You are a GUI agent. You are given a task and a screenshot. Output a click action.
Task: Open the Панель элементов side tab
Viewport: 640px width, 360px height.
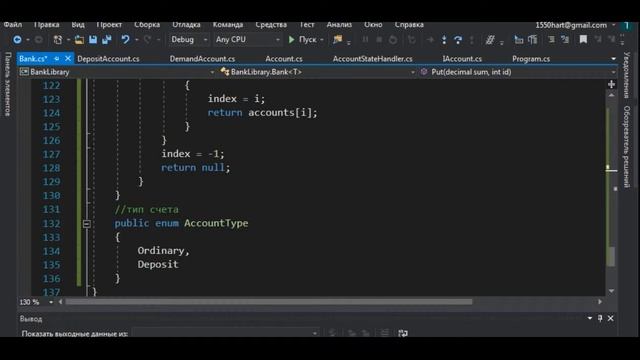(x=8, y=84)
